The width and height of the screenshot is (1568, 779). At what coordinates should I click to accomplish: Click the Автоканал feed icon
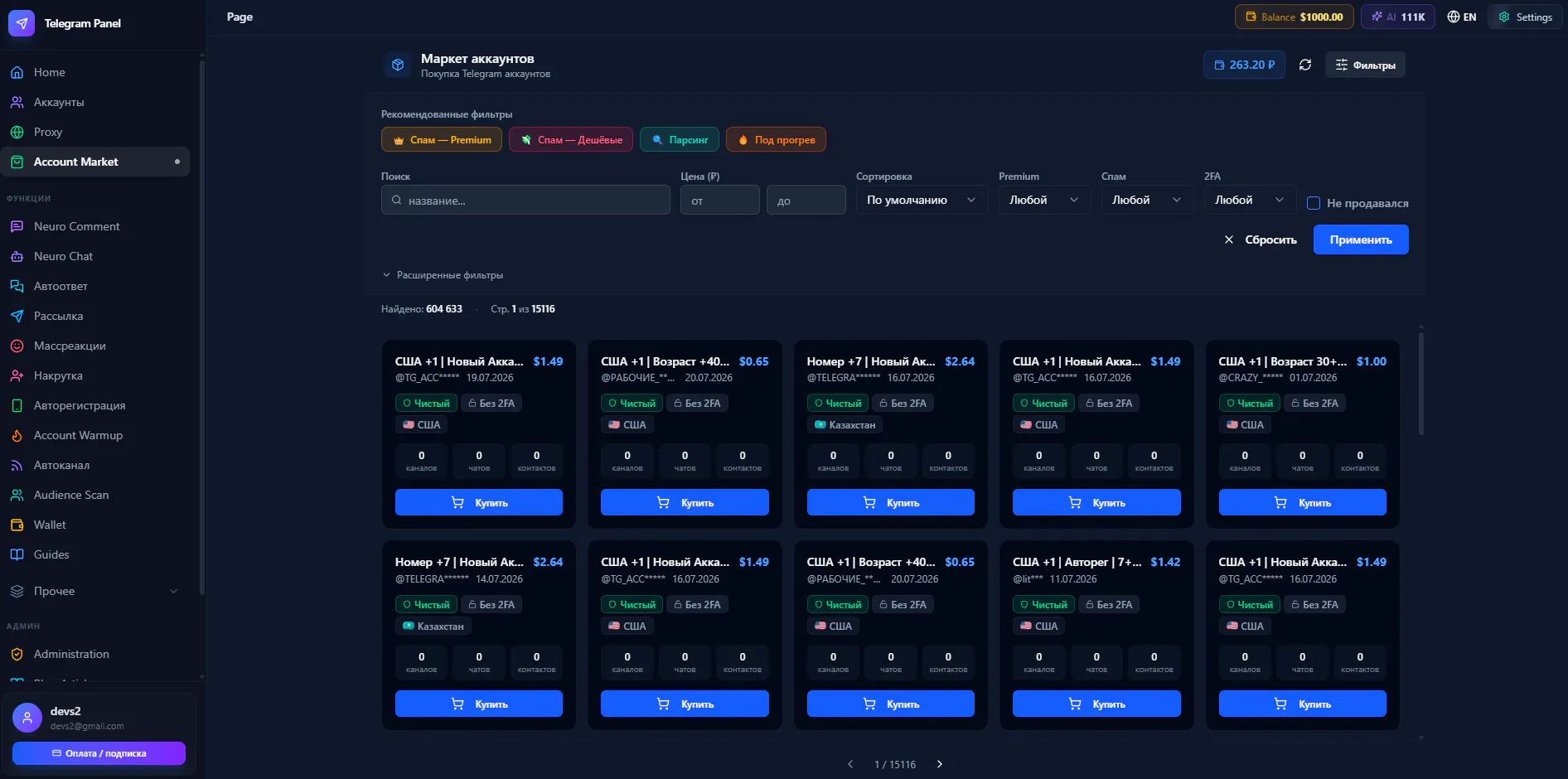[17, 466]
